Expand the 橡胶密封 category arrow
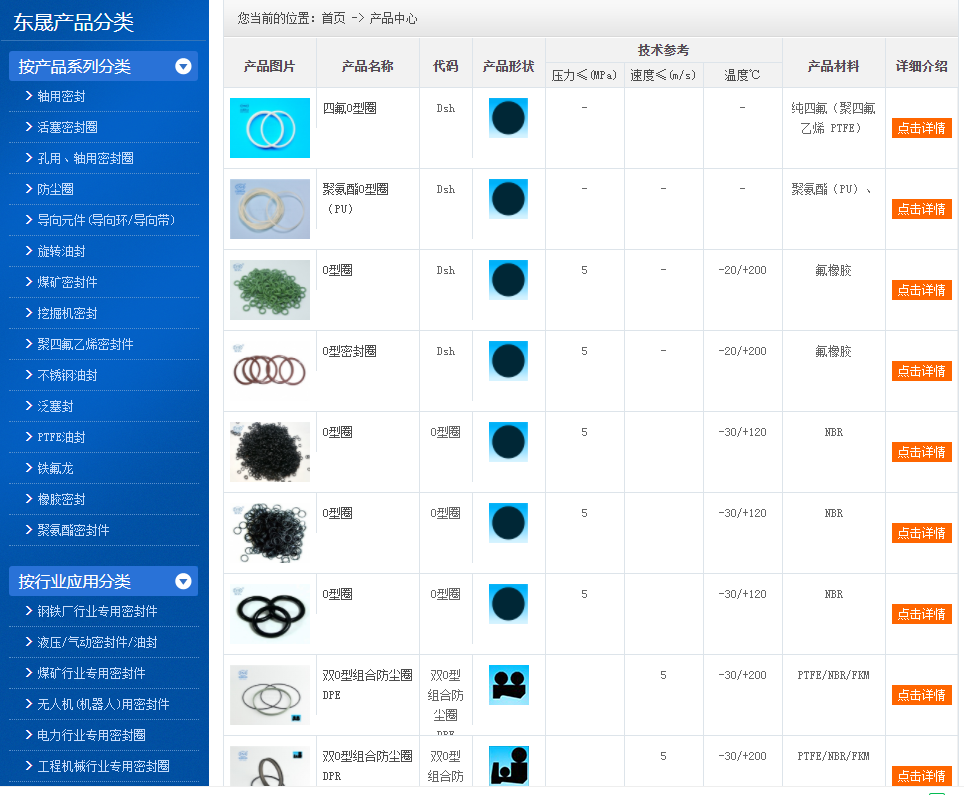The height and width of the screenshot is (795, 964). point(30,499)
